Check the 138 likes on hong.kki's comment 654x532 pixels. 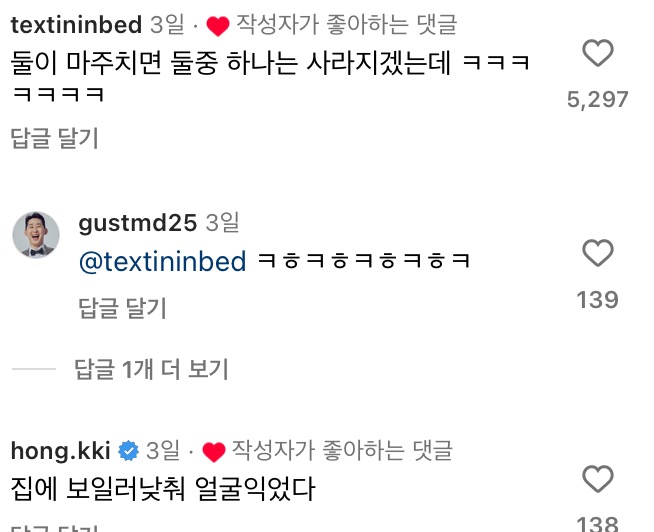point(597,522)
